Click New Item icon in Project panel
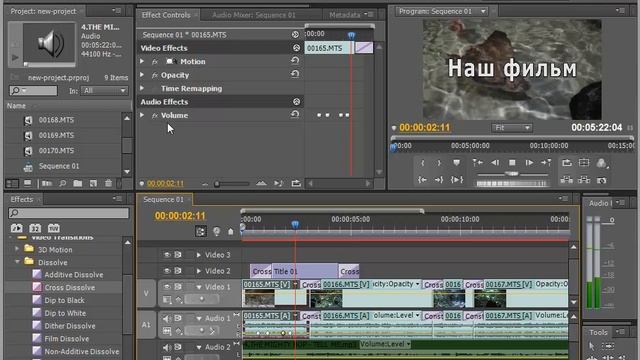The width and height of the screenshot is (640, 360). 93,183
